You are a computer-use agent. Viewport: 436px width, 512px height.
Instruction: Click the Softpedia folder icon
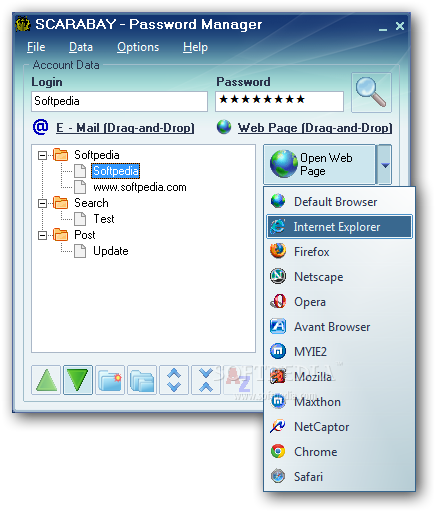61,155
